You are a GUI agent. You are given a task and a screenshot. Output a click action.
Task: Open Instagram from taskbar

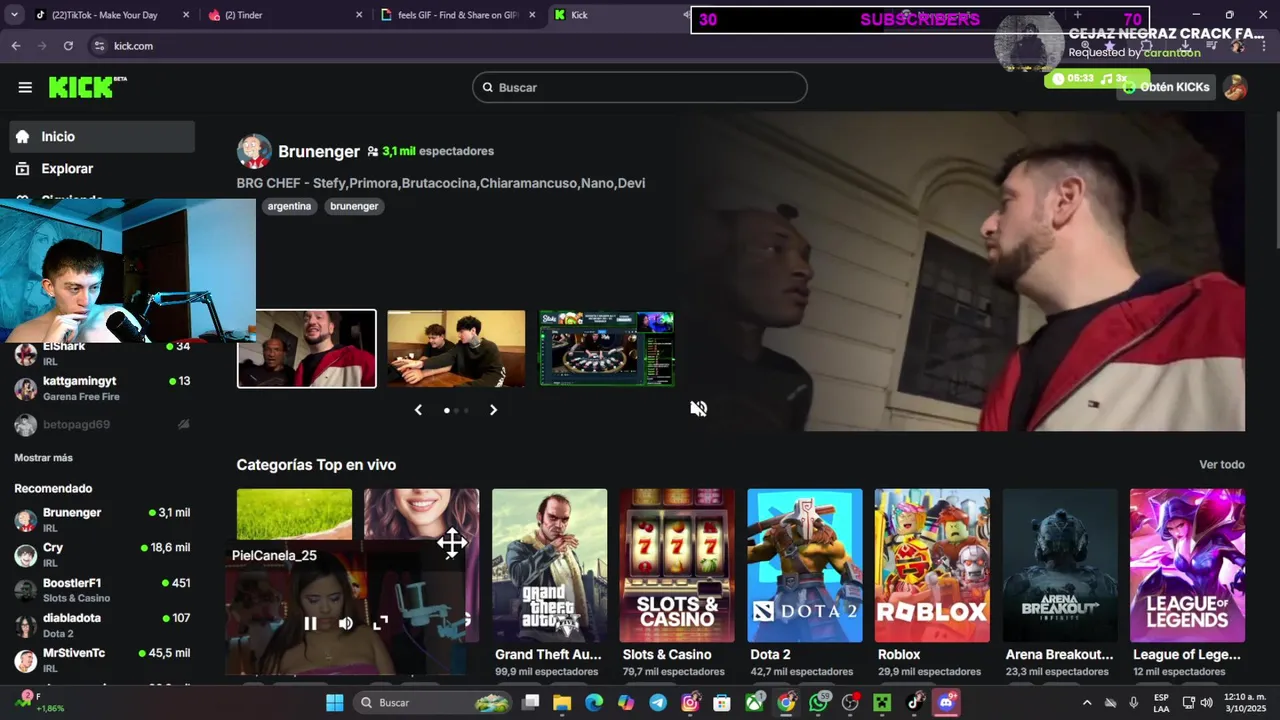pos(690,703)
